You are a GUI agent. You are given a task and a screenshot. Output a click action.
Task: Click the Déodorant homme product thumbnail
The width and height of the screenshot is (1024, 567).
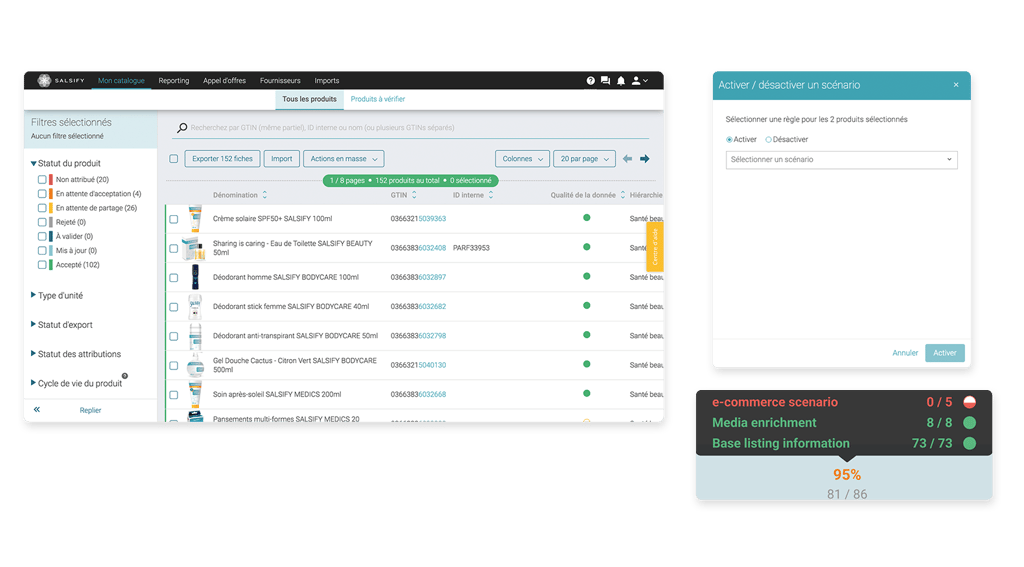tap(195, 277)
